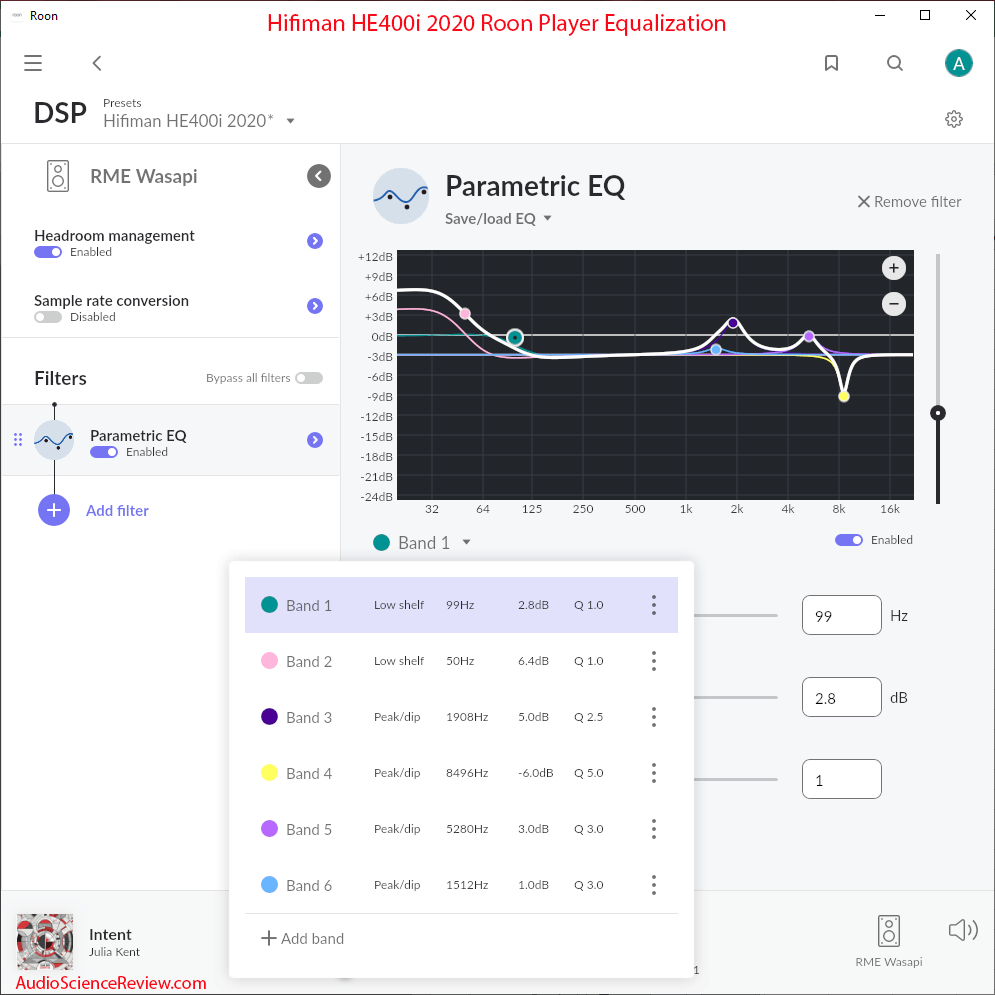
Task: Open the Save/load EQ dropdown
Action: click(498, 219)
